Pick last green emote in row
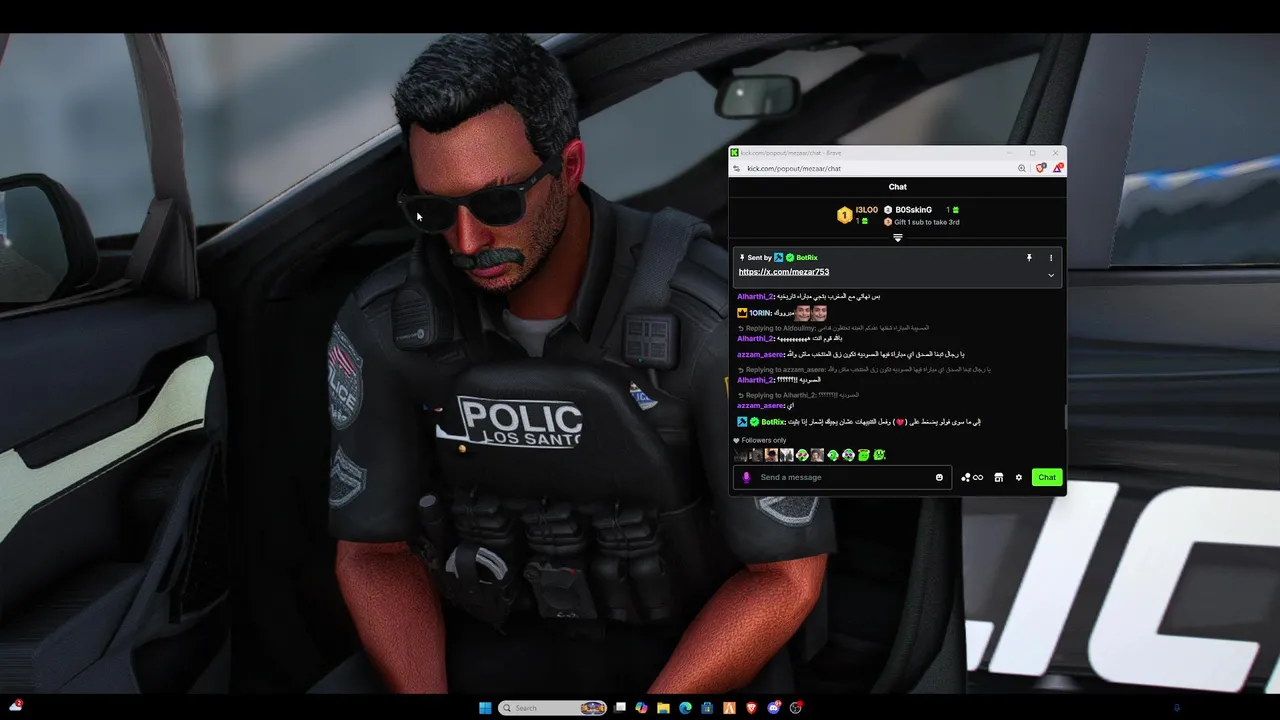Screen dimensions: 1280x720 coord(879,455)
